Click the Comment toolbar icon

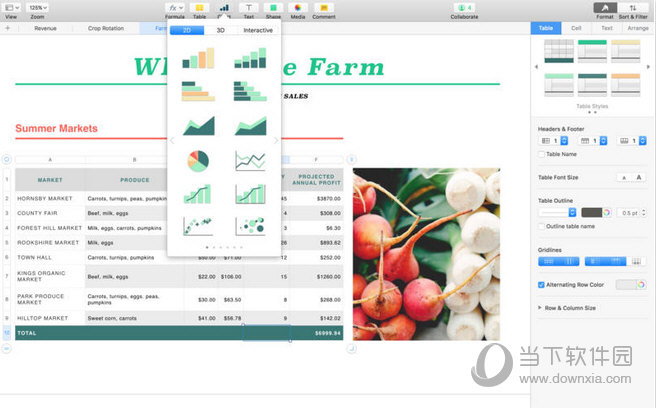click(324, 8)
